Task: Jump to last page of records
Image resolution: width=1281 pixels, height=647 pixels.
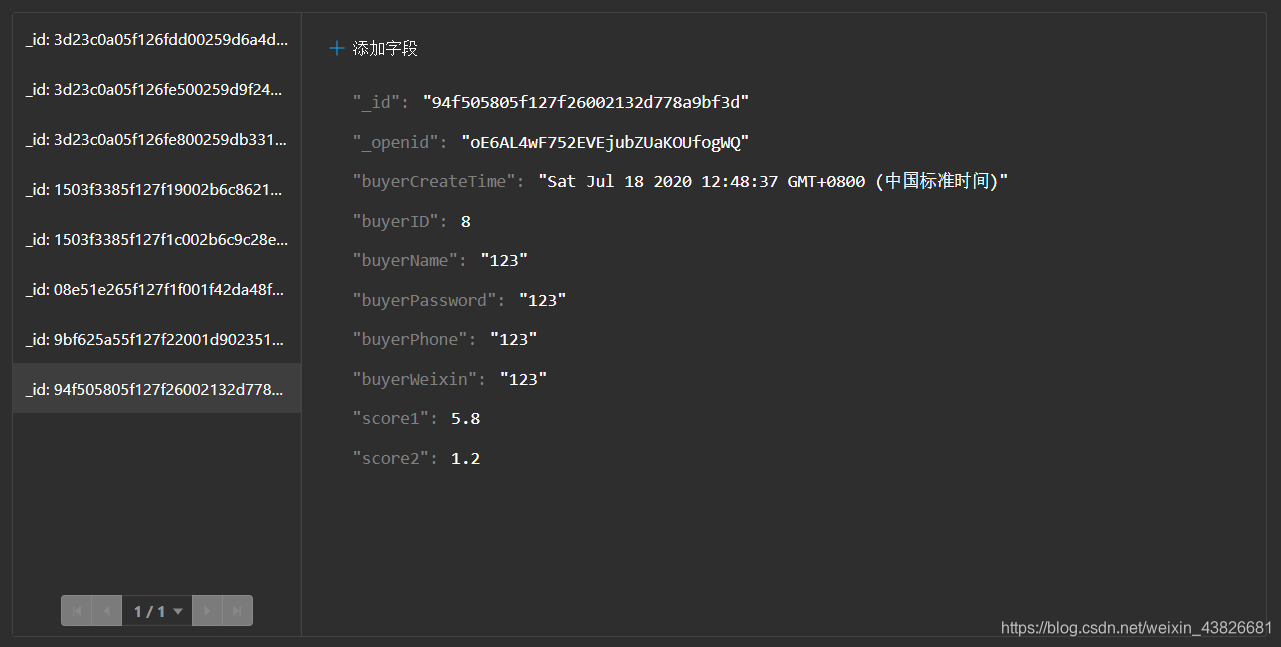Action: pos(237,611)
